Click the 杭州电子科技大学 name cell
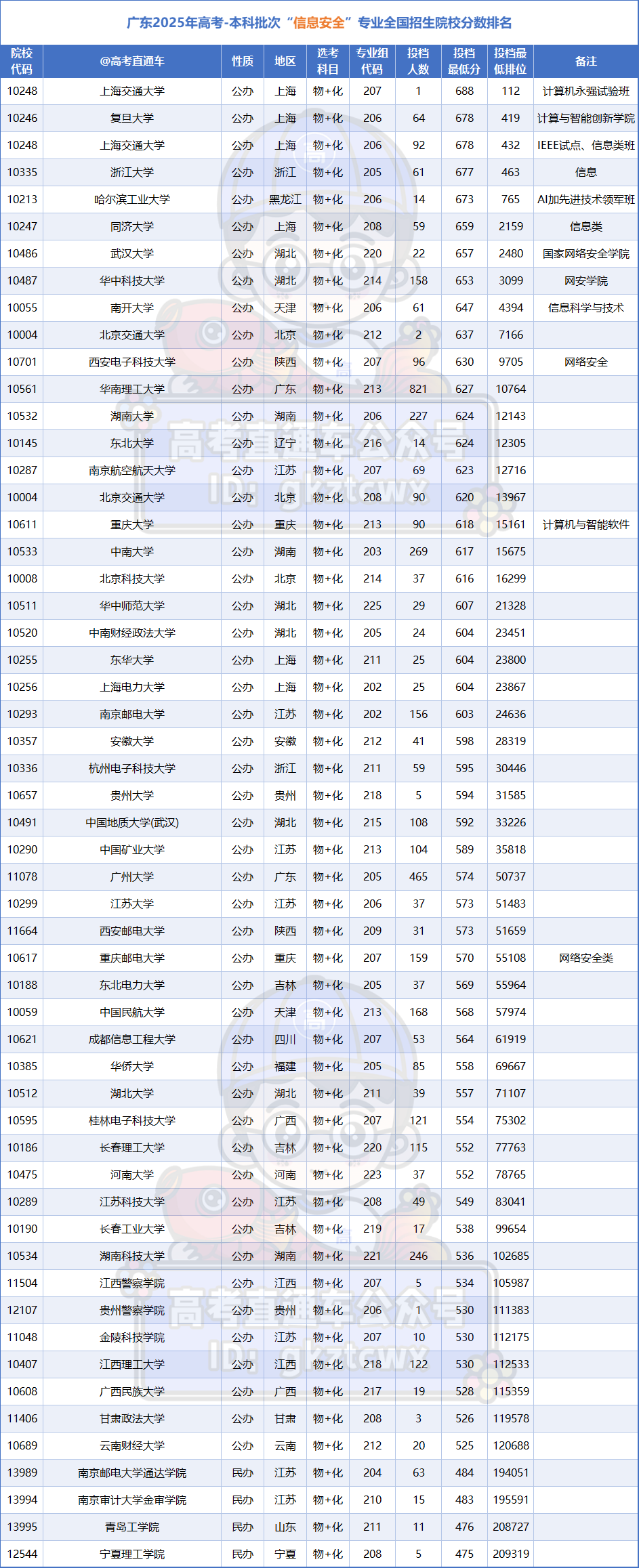Screen dimensions: 639x1568 132,768
